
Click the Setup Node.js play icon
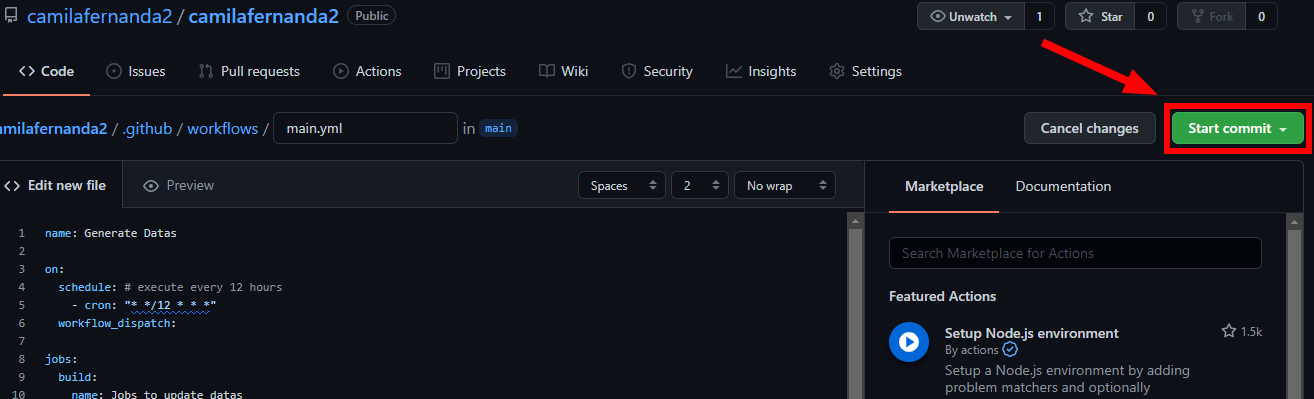[908, 342]
